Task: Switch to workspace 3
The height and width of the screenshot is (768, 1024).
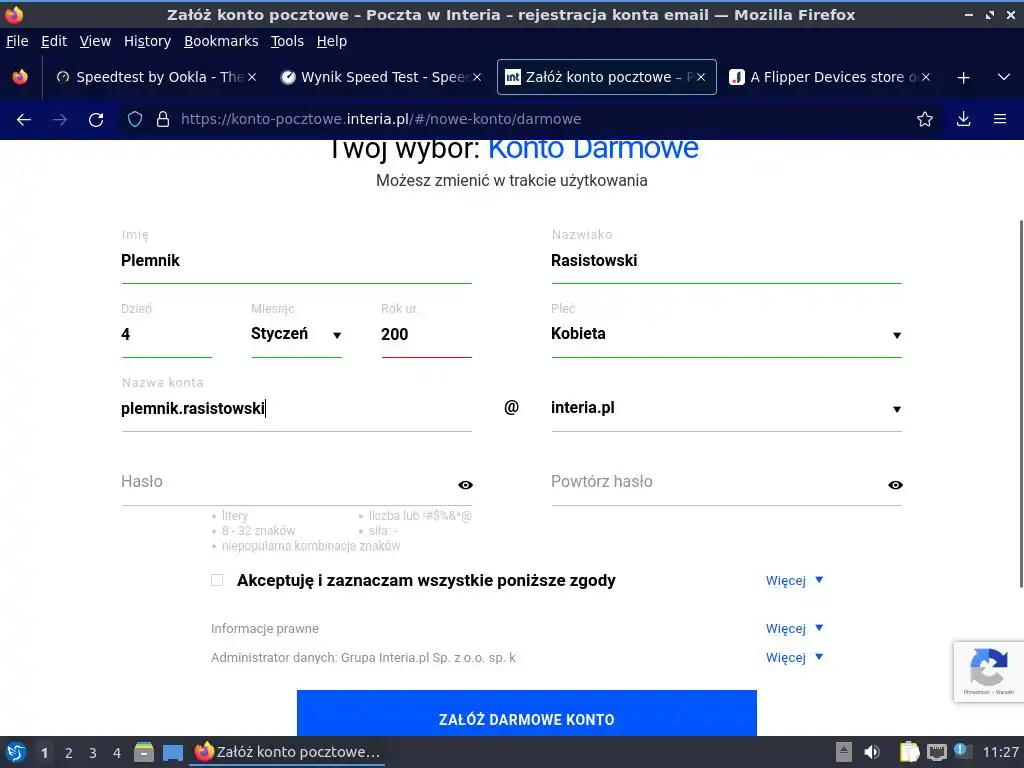Action: (x=93, y=753)
